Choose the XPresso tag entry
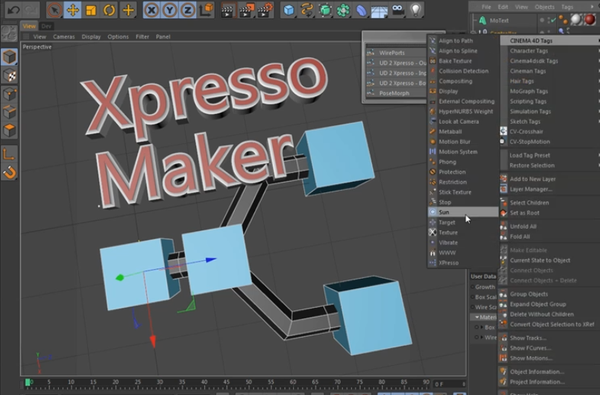 coord(463,263)
